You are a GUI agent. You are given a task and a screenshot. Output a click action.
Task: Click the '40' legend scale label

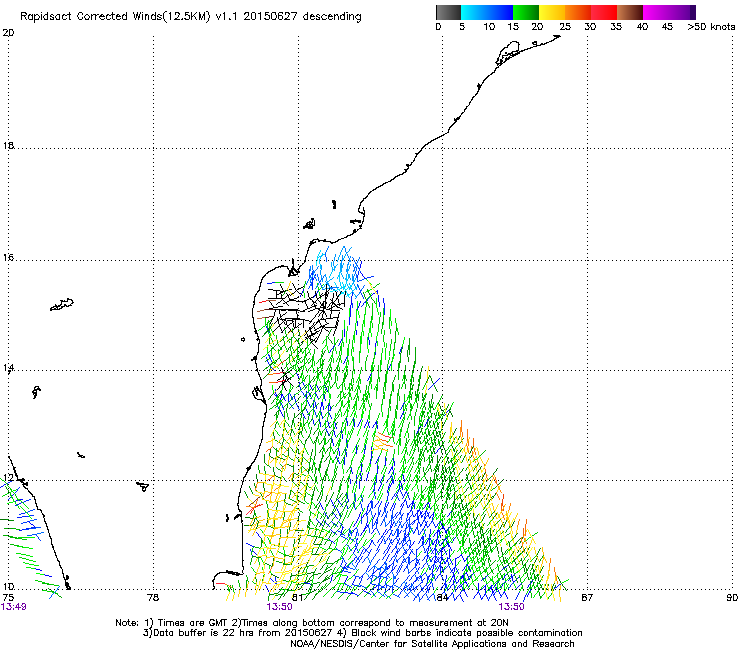(x=642, y=27)
